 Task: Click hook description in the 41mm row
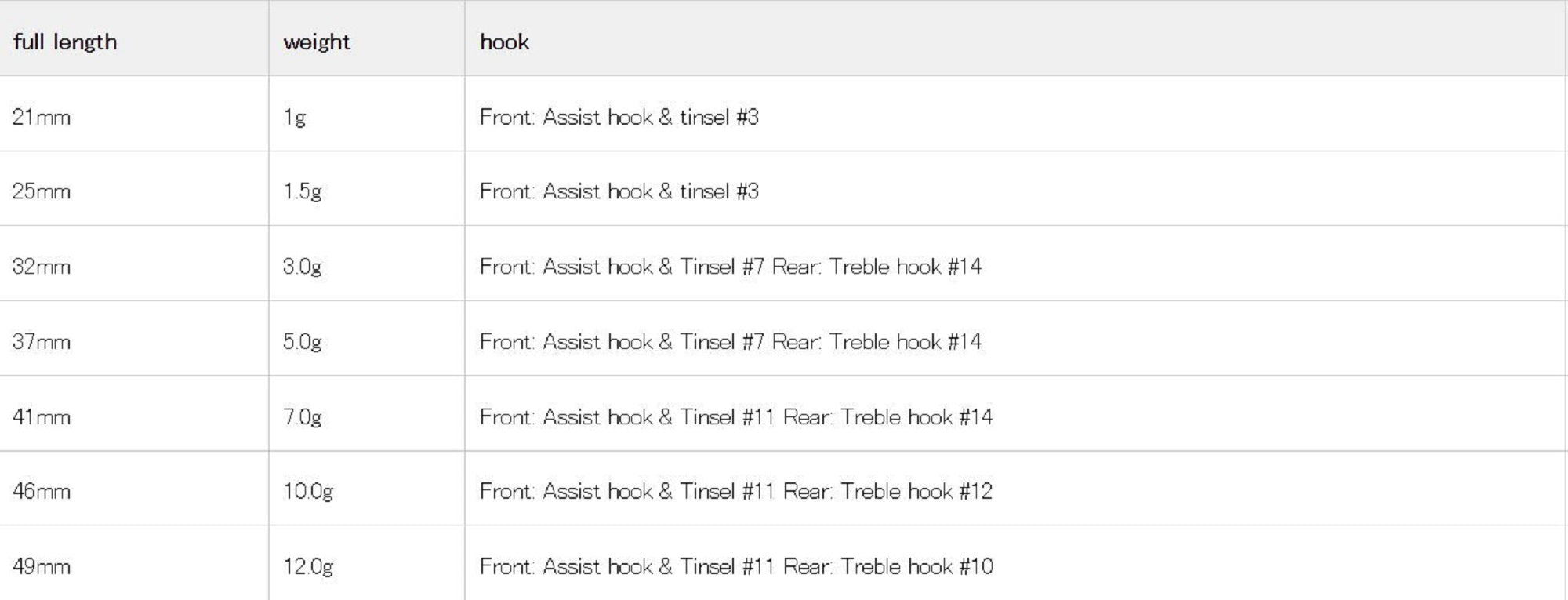tap(736, 416)
